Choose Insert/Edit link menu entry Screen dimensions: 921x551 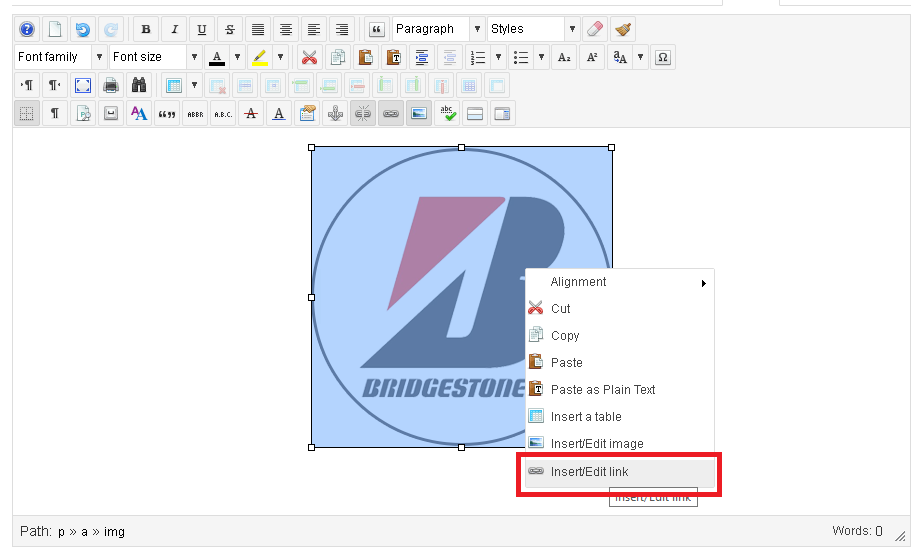pos(620,472)
